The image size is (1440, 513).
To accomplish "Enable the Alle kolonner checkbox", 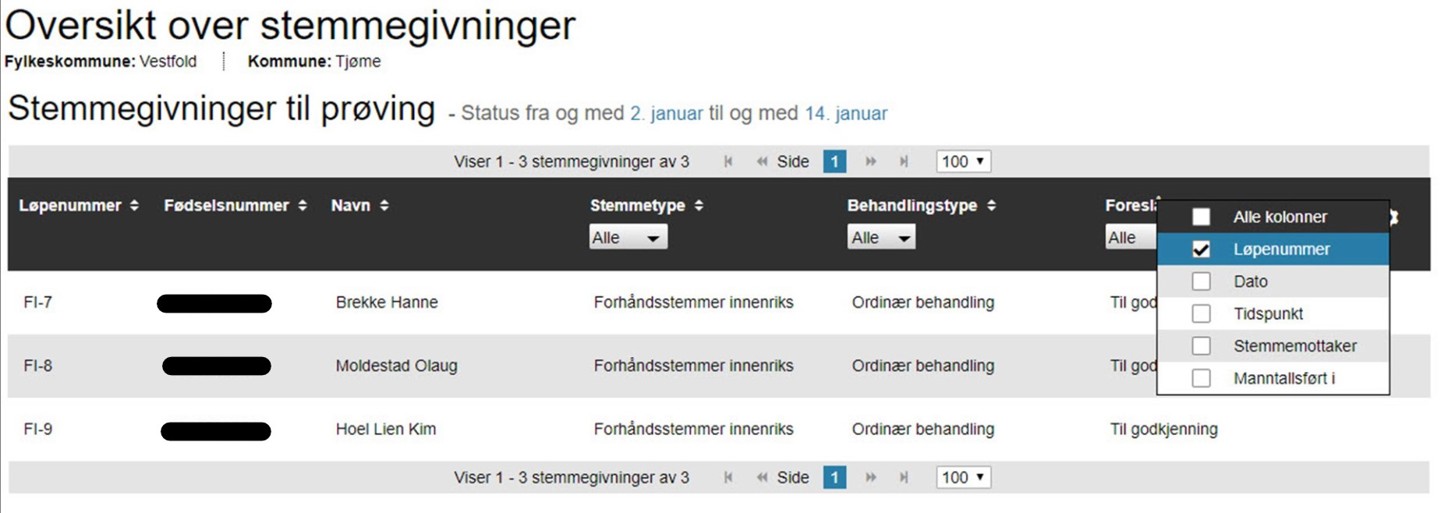I will [x=1201, y=217].
